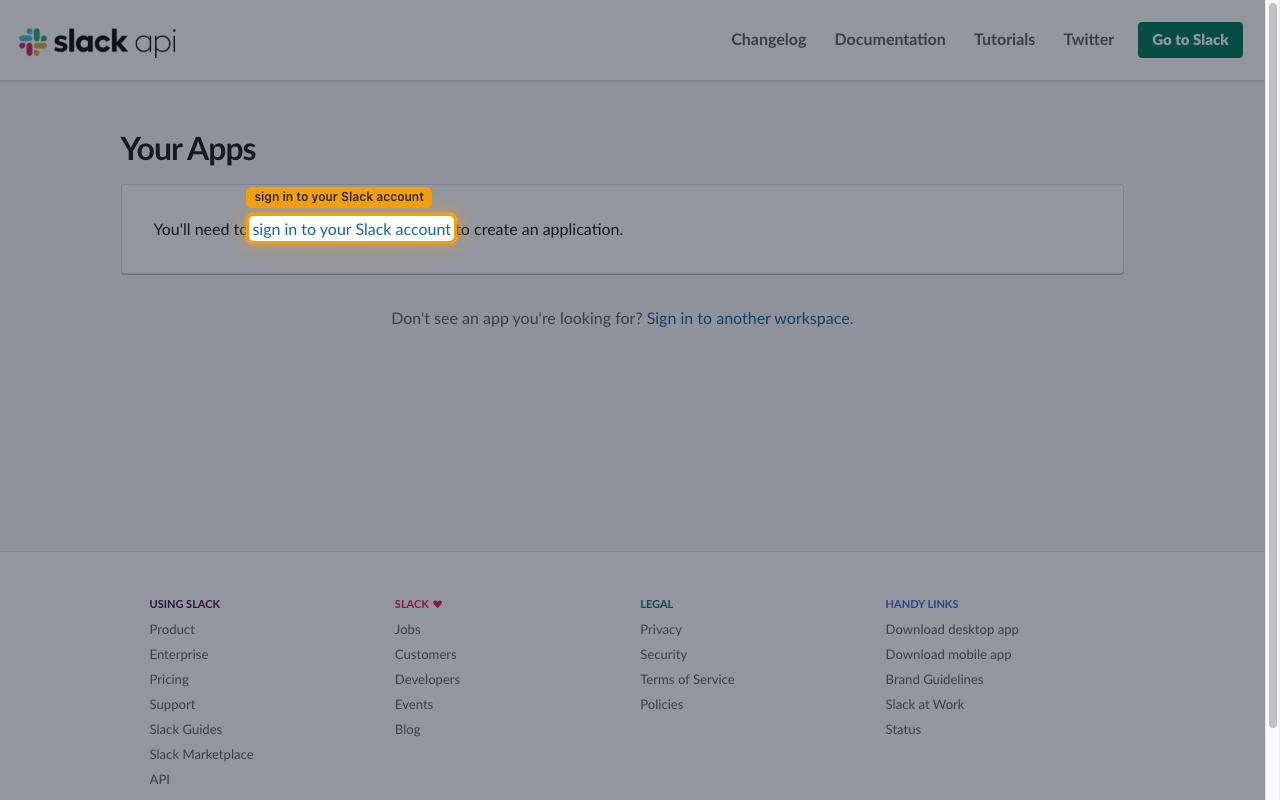Viewport: 1280px width, 800px height.
Task: Open the Slack Guides footer link
Action: click(186, 729)
